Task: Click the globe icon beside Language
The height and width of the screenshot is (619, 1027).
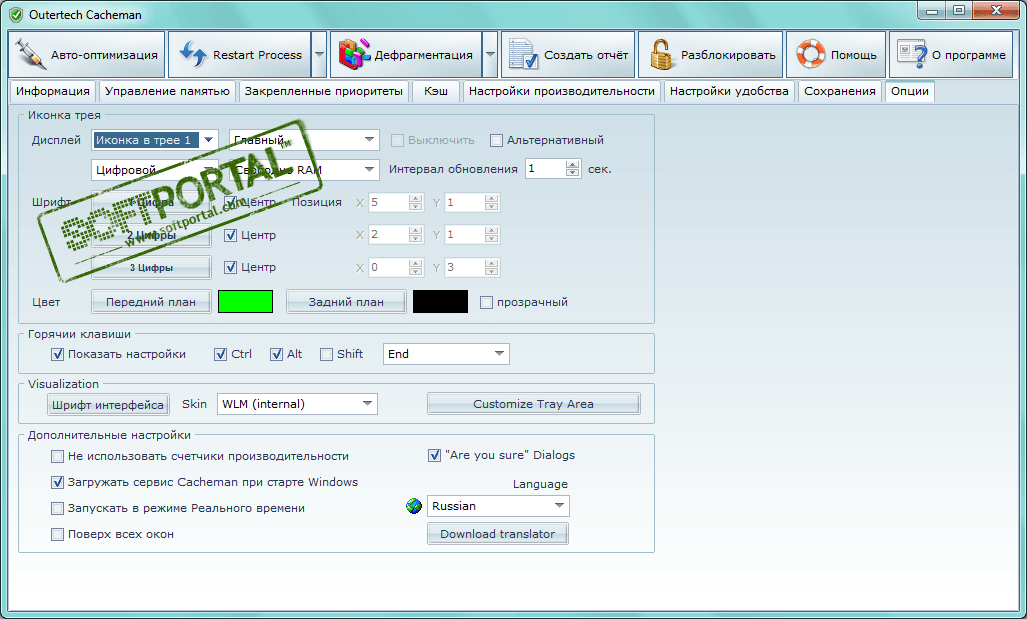Action: (x=414, y=506)
